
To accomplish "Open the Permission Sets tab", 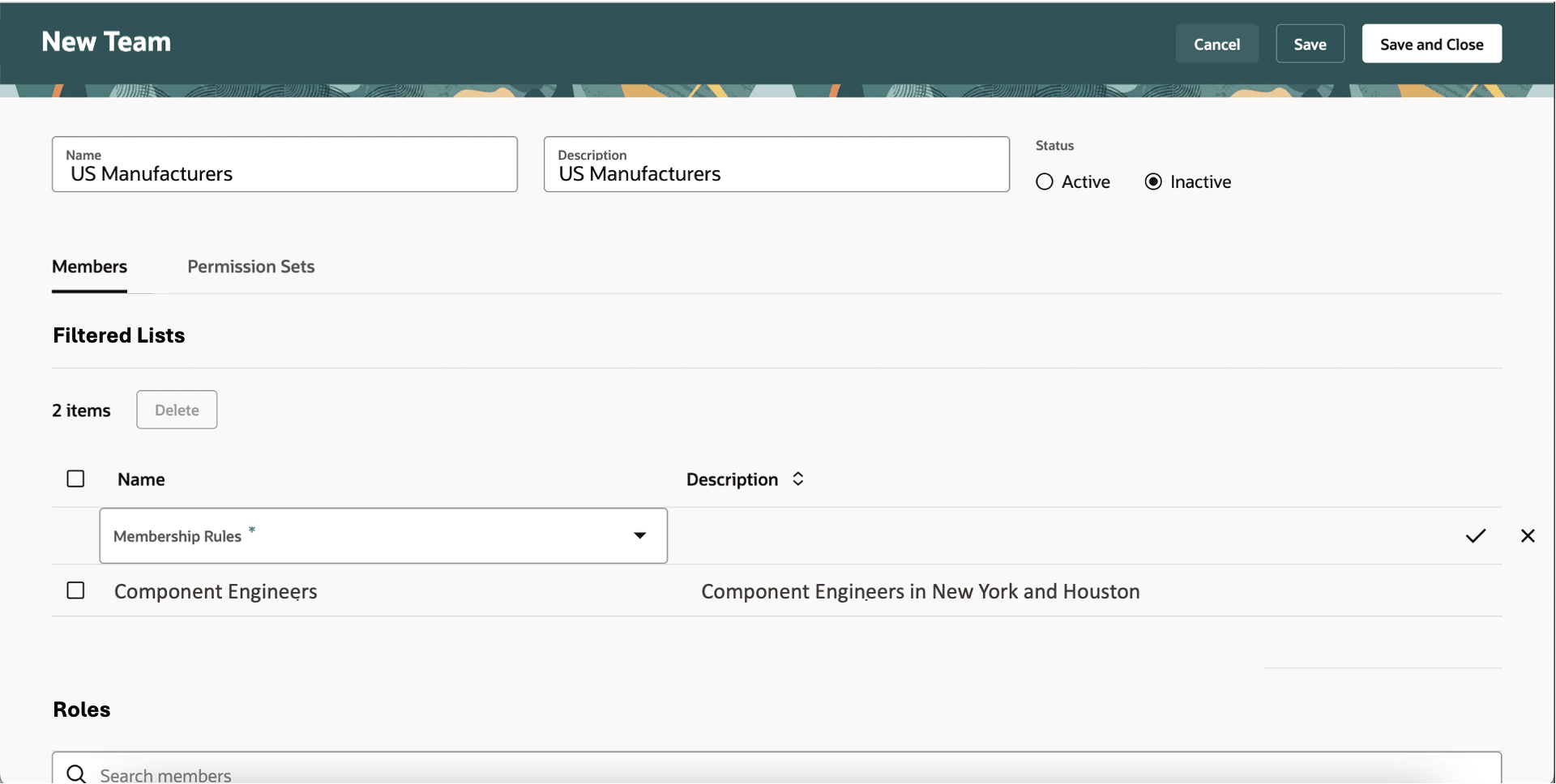I will pos(250,266).
